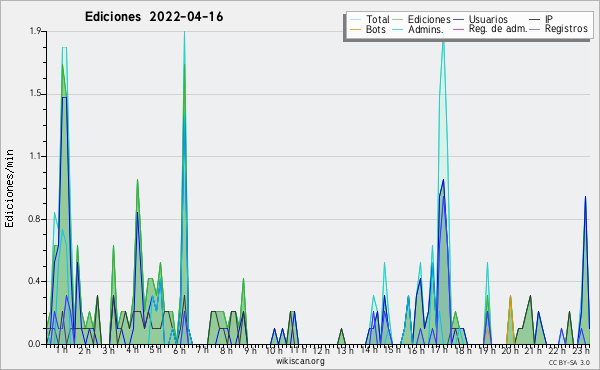
Task: Click the 0.4 y-axis value
Action: pos(35,282)
